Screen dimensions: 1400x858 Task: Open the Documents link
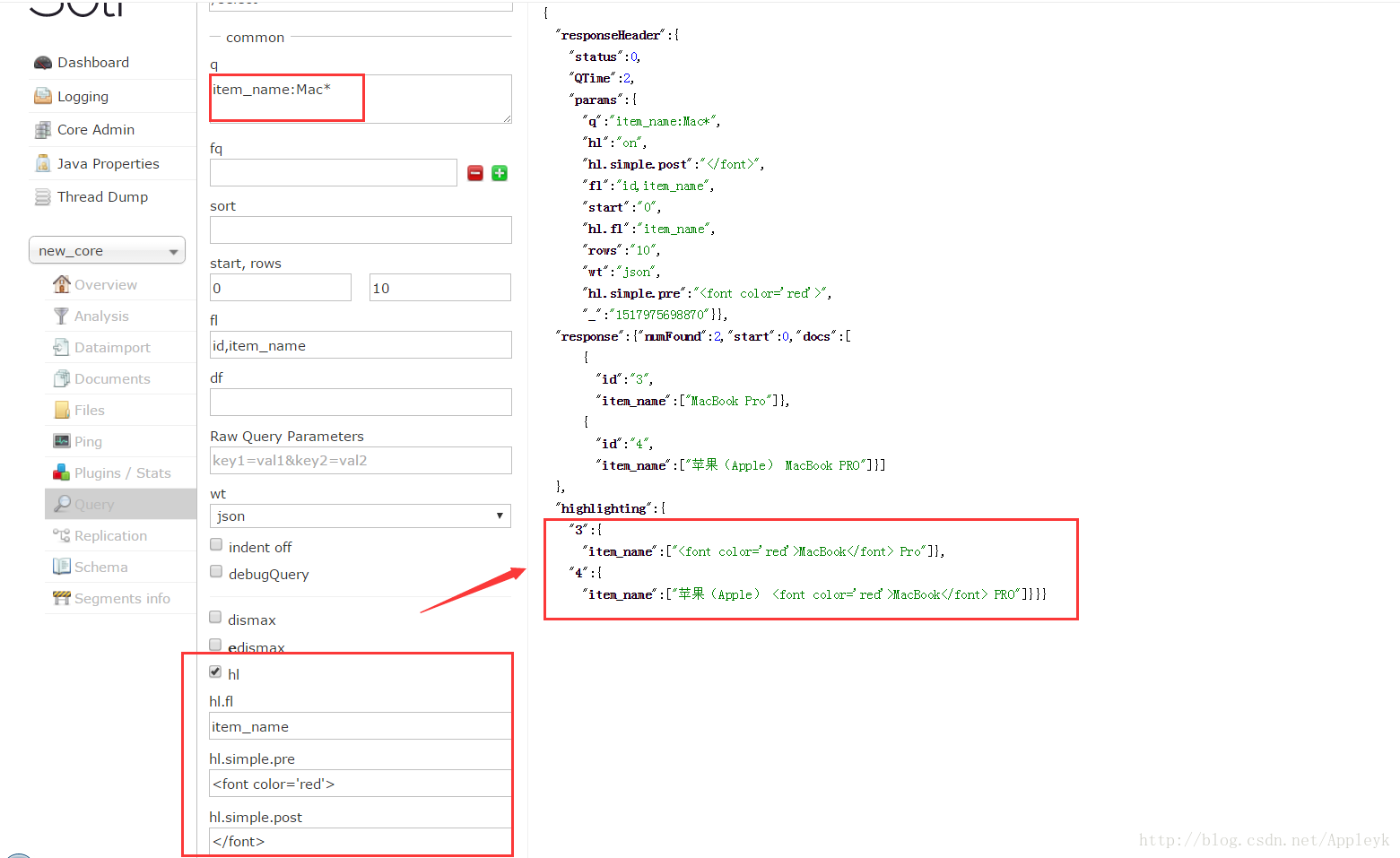(x=112, y=379)
